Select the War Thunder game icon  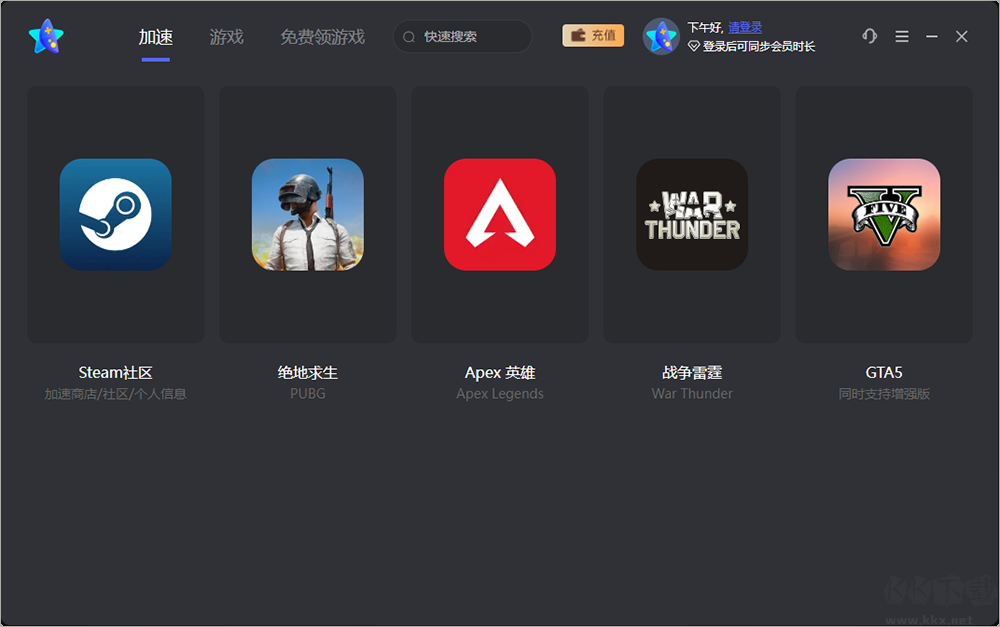tap(692, 214)
